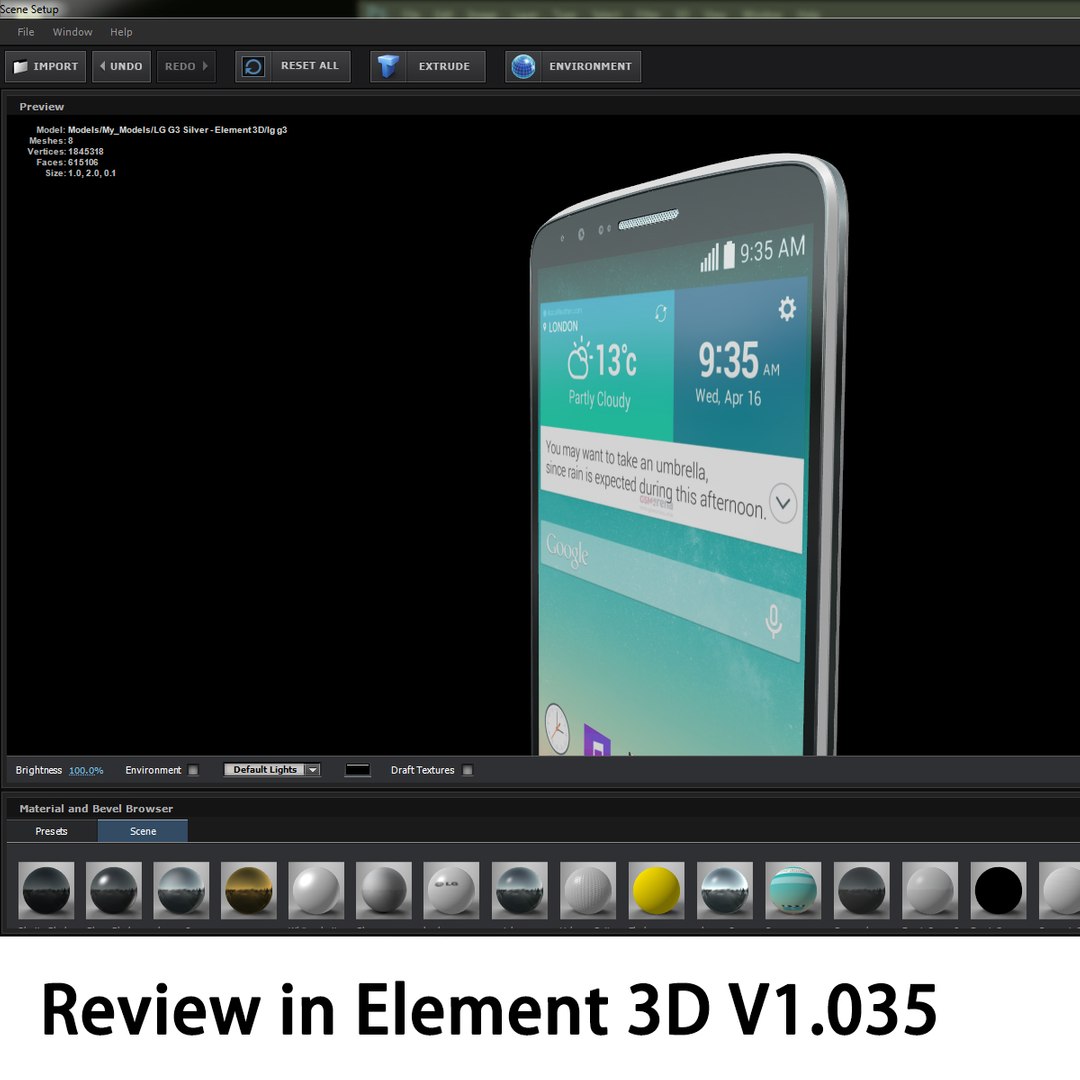This screenshot has width=1080, height=1080.
Task: Click the ENVIRONMENT button label
Action: 590,67
